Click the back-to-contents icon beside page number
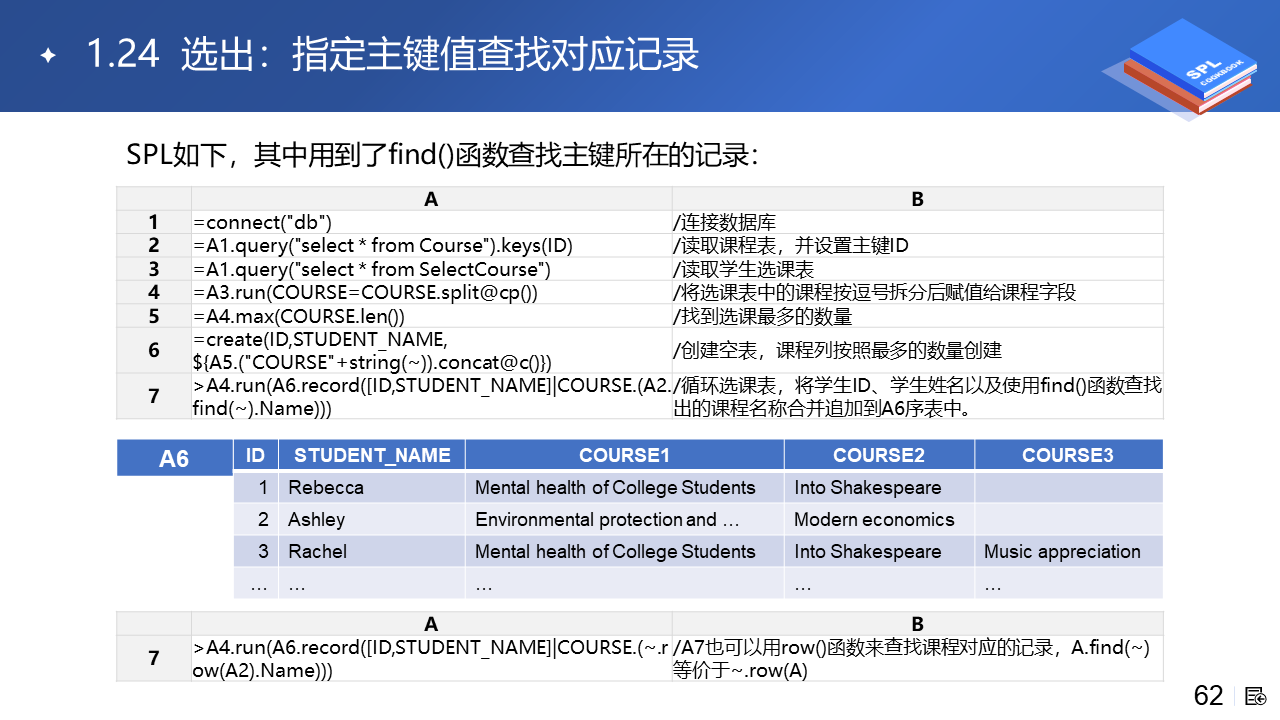This screenshot has width=1280, height=720. [1257, 696]
